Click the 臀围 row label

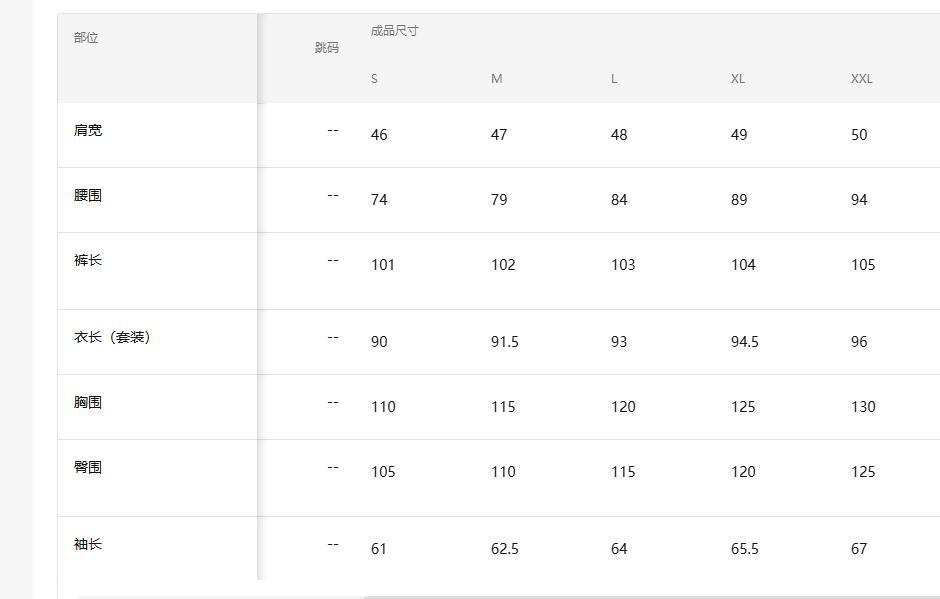click(x=88, y=467)
